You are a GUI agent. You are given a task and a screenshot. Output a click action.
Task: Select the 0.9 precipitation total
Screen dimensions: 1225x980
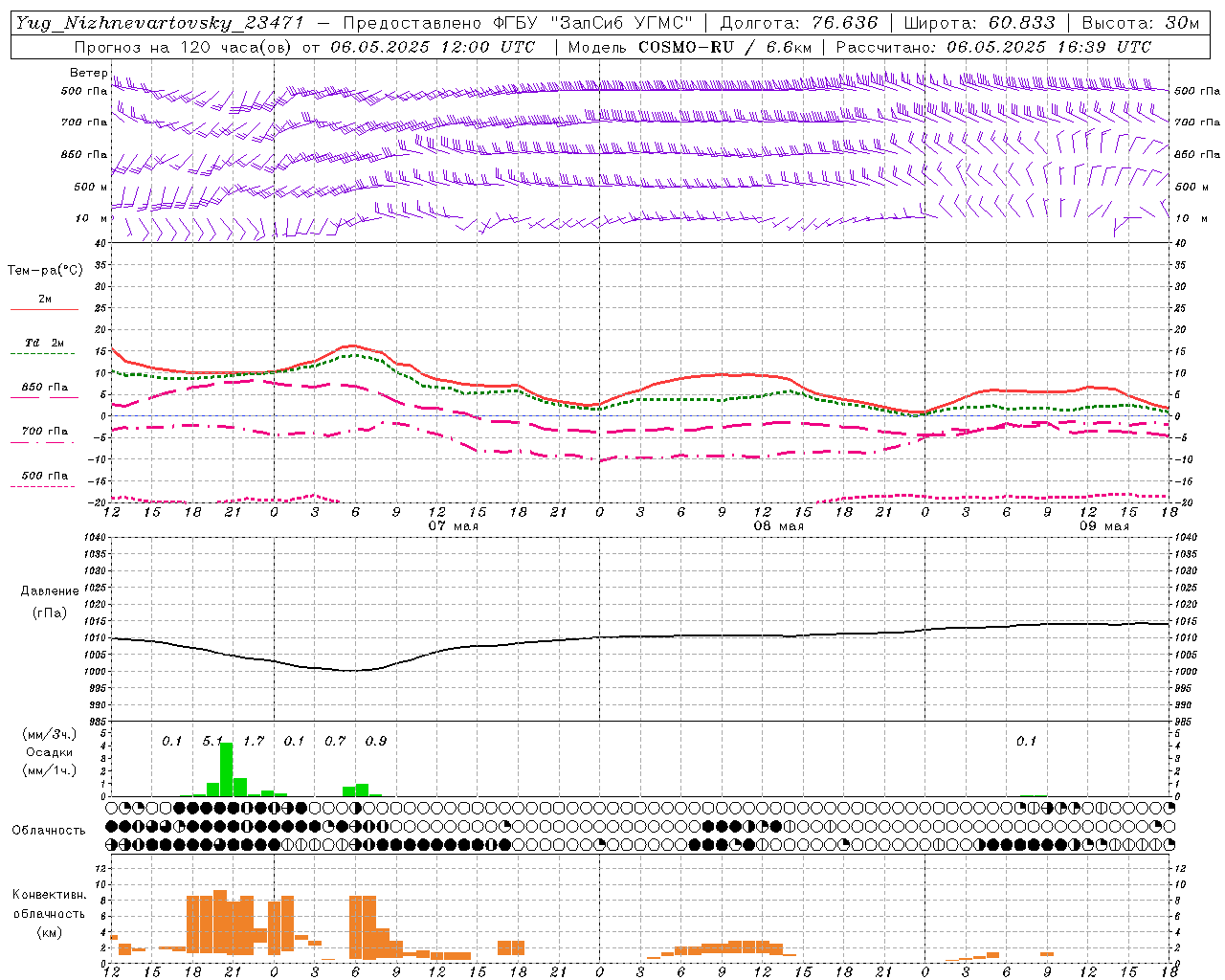(x=376, y=742)
